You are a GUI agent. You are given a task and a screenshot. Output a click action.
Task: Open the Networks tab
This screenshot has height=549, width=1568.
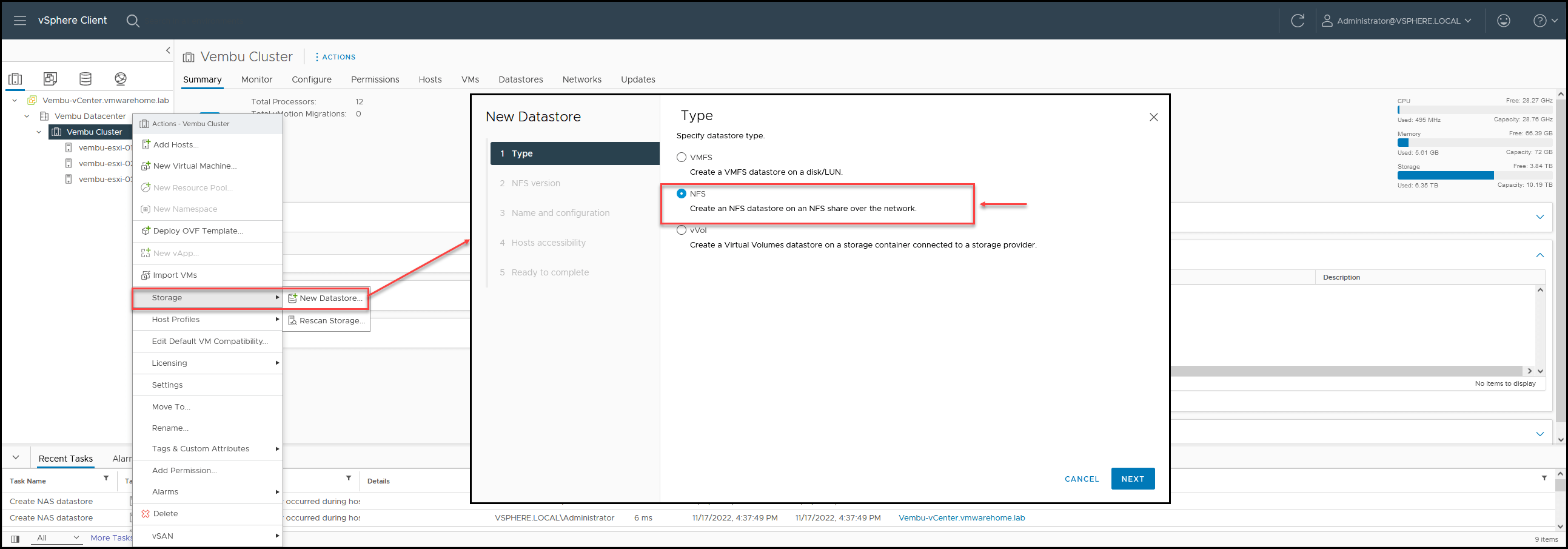(x=582, y=79)
